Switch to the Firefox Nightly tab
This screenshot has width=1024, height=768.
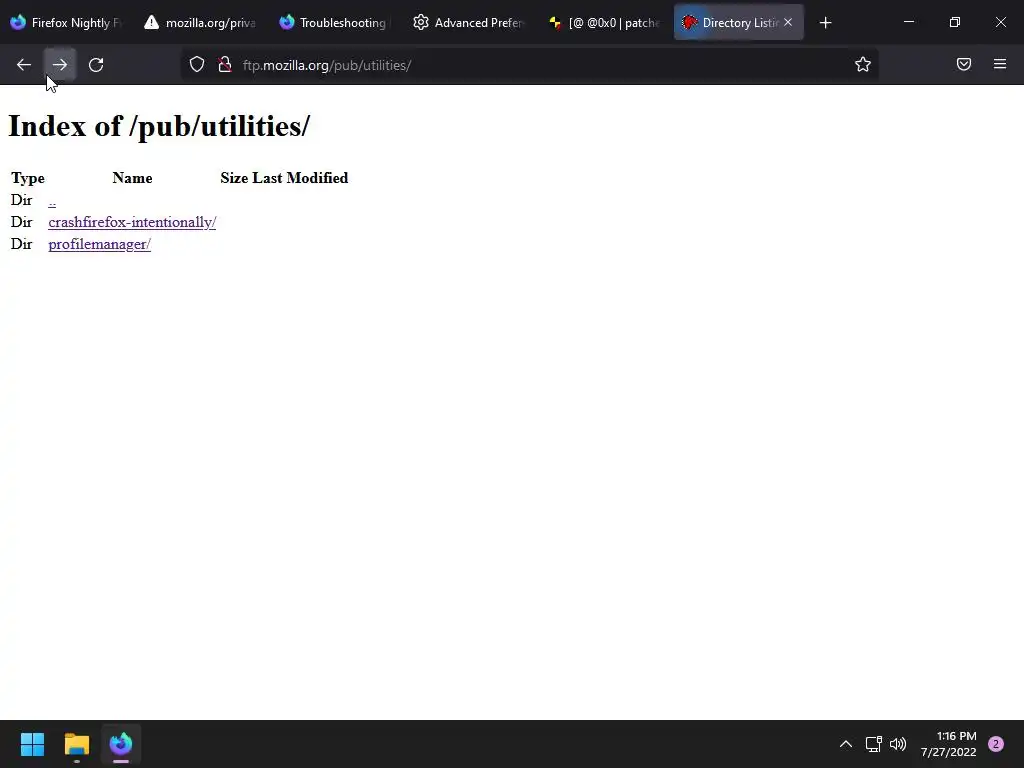point(67,23)
